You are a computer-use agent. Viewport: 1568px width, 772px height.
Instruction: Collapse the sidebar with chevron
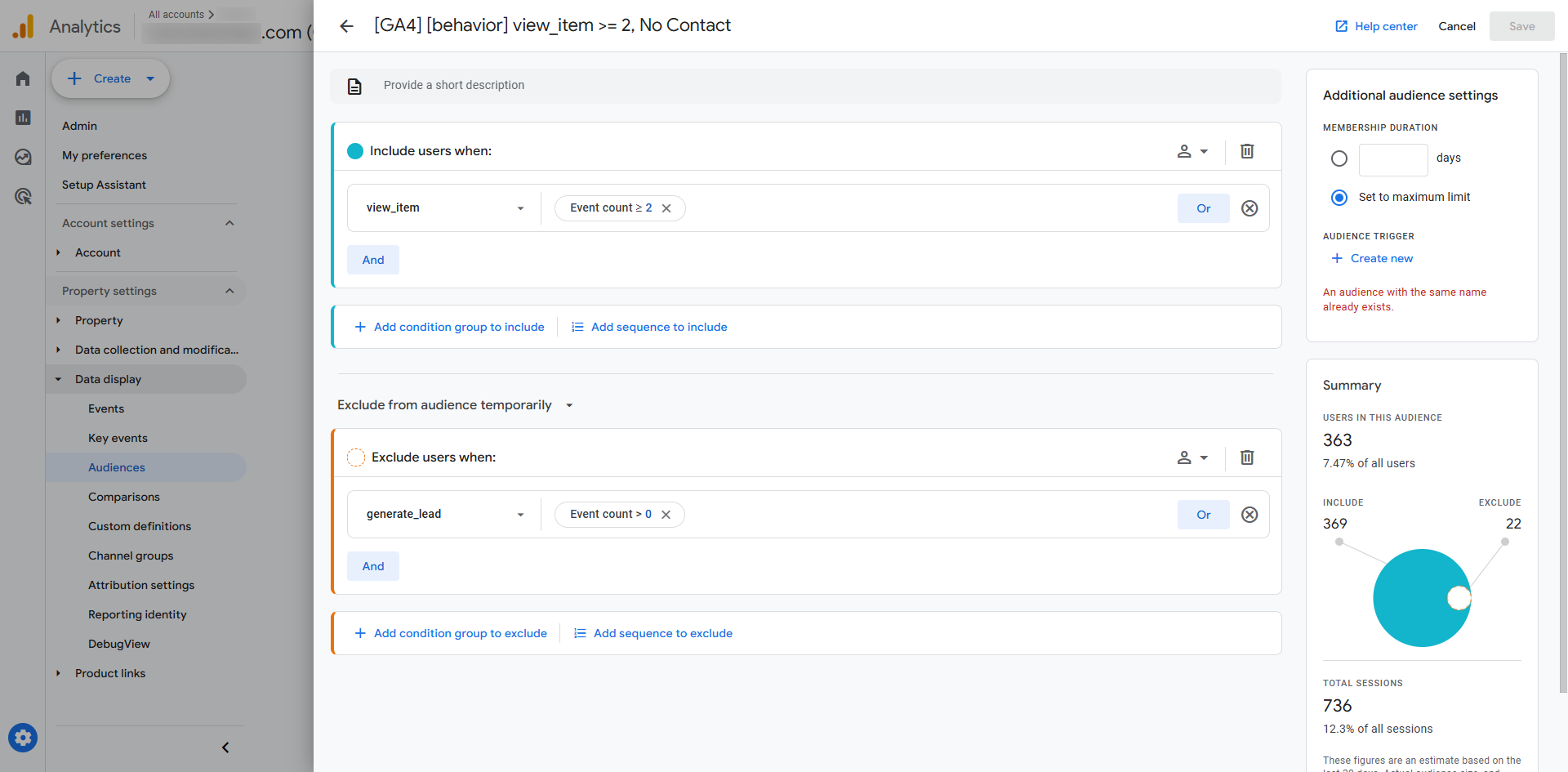click(x=225, y=747)
